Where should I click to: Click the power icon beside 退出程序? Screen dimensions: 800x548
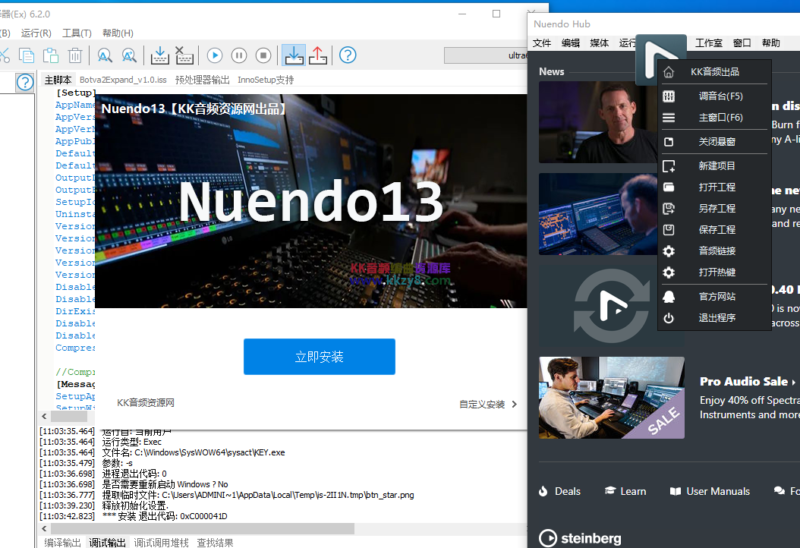click(668, 318)
